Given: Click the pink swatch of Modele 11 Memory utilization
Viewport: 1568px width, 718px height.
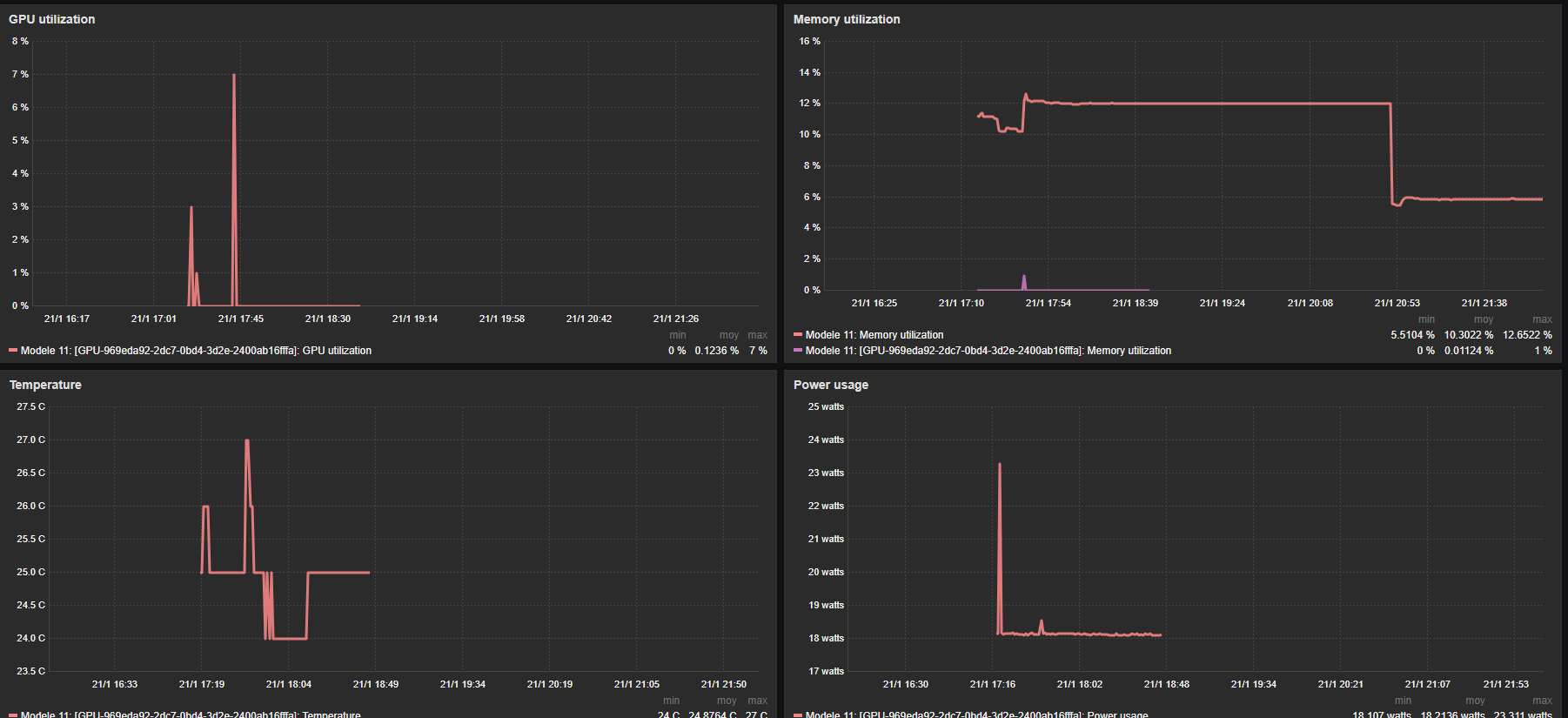Looking at the screenshot, I should coord(798,335).
